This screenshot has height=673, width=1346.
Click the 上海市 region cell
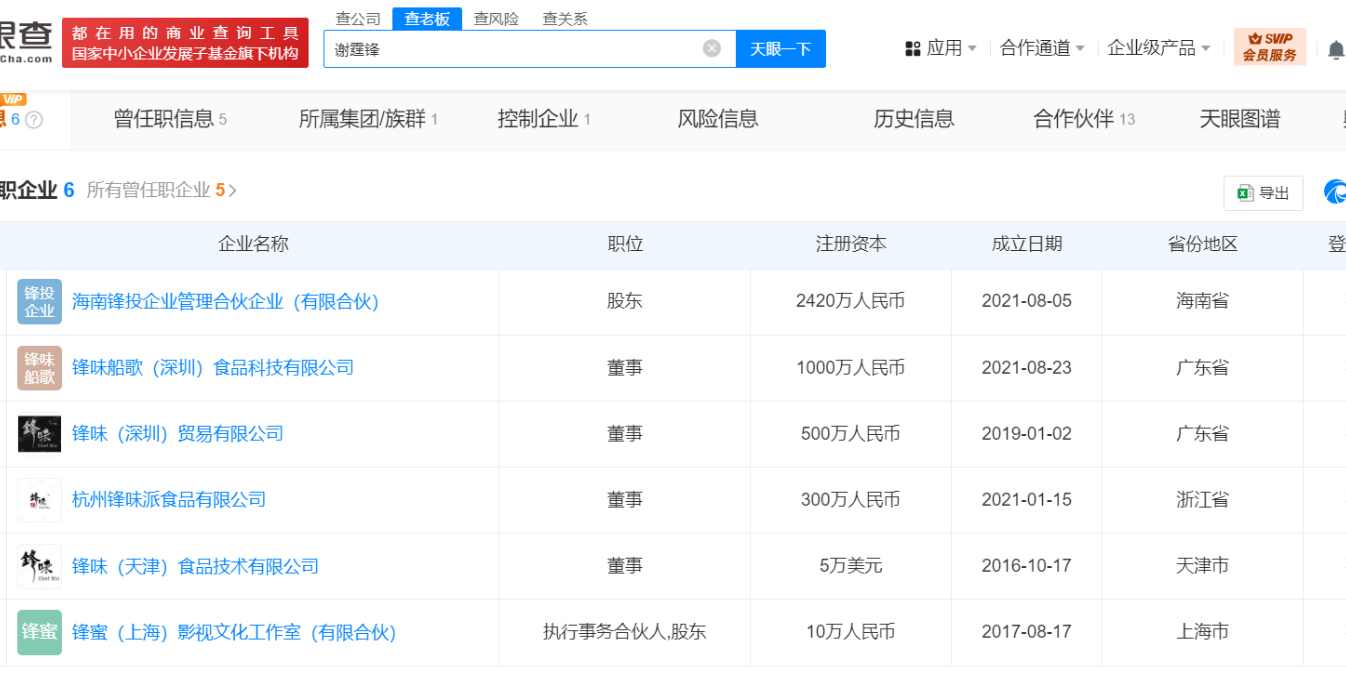[x=1202, y=632]
